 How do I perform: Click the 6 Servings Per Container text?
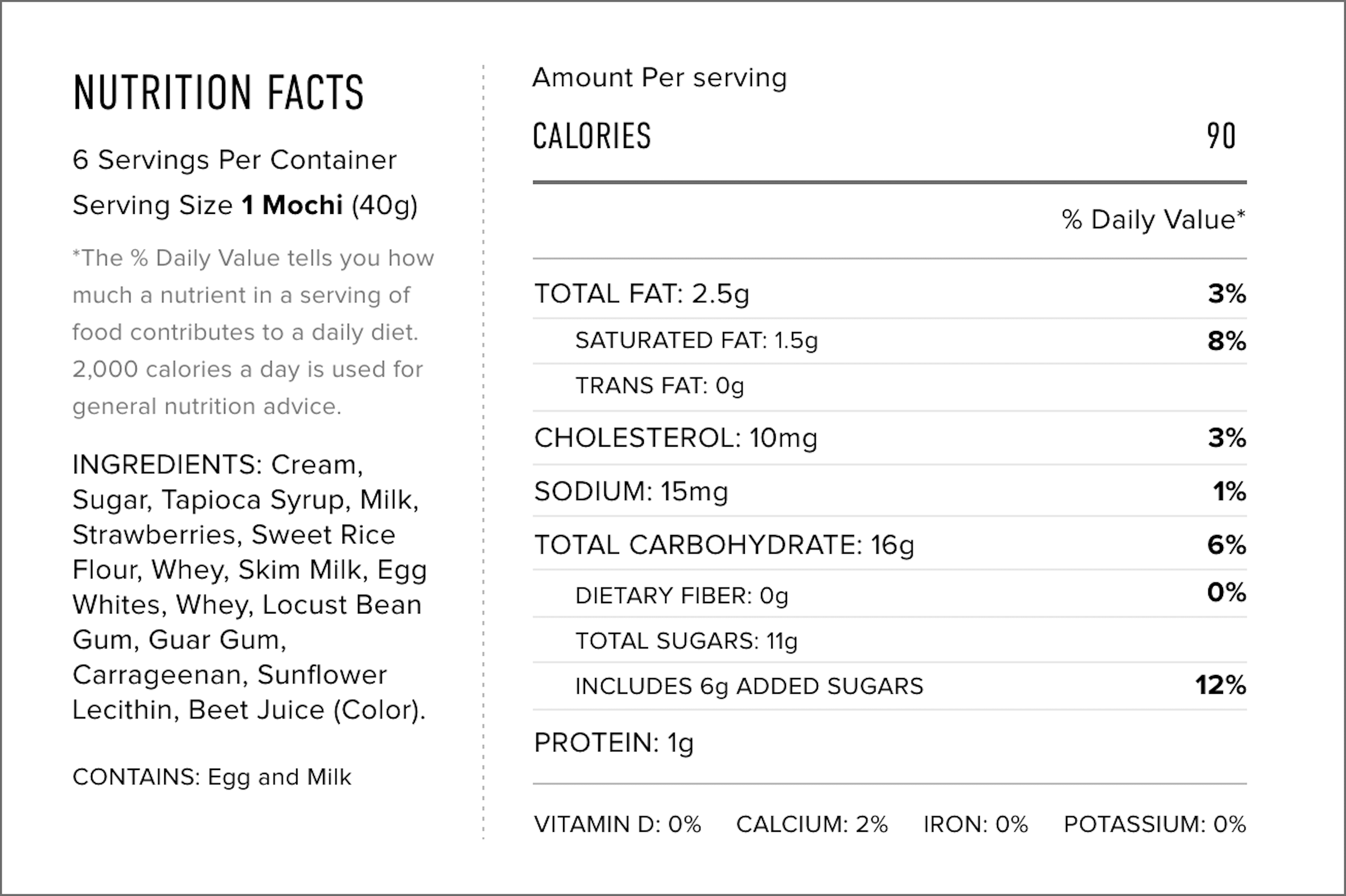[234, 160]
